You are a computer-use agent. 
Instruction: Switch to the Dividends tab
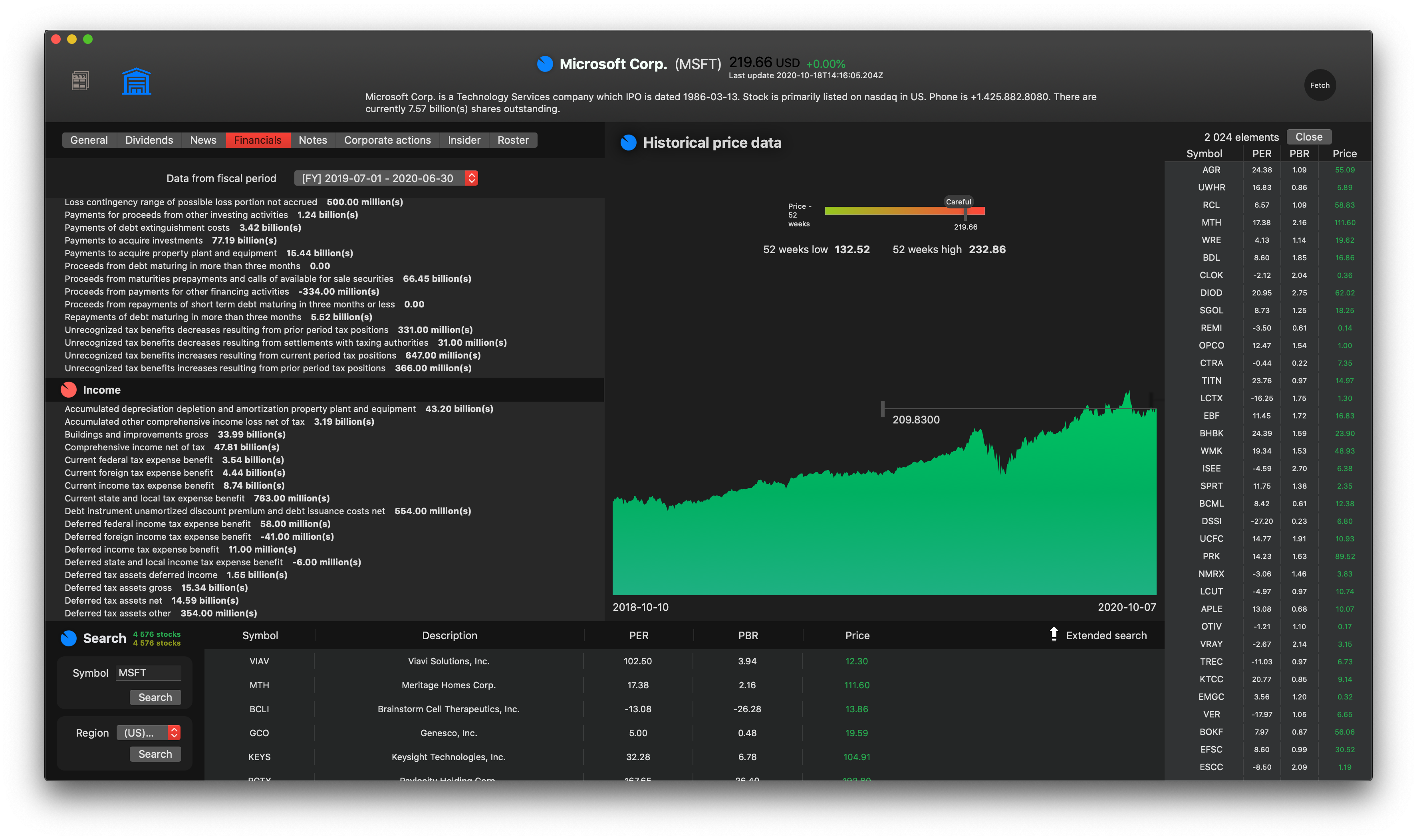click(x=149, y=140)
